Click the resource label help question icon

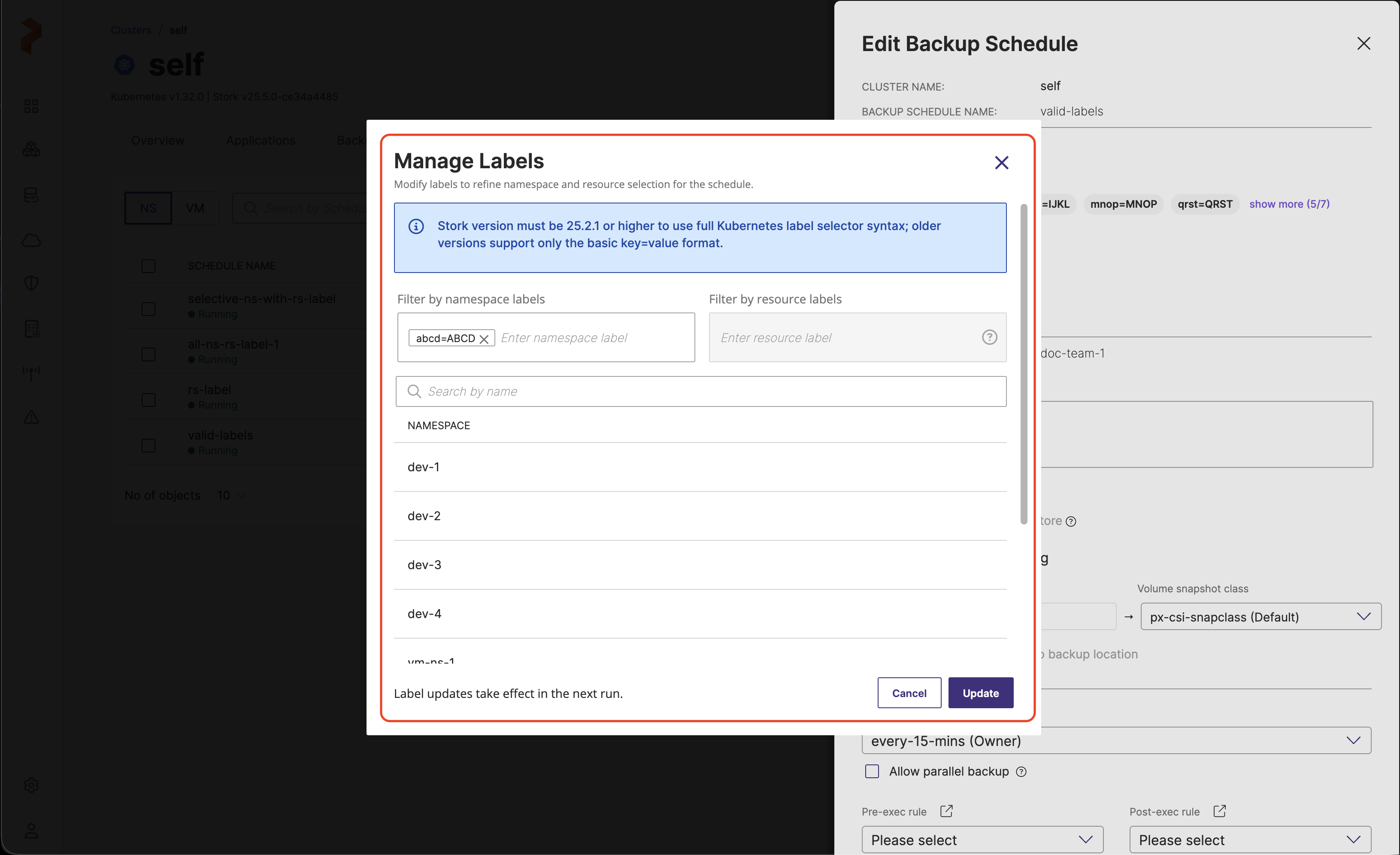click(989, 337)
